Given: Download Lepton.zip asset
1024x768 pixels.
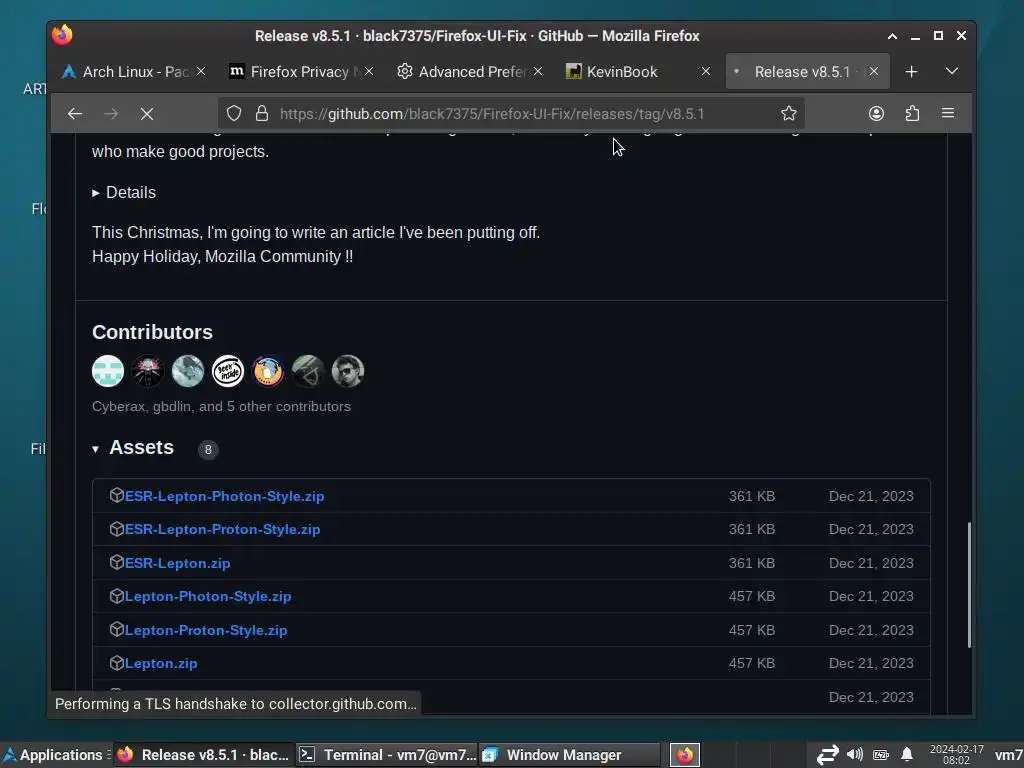Looking at the screenshot, I should pos(161,664).
